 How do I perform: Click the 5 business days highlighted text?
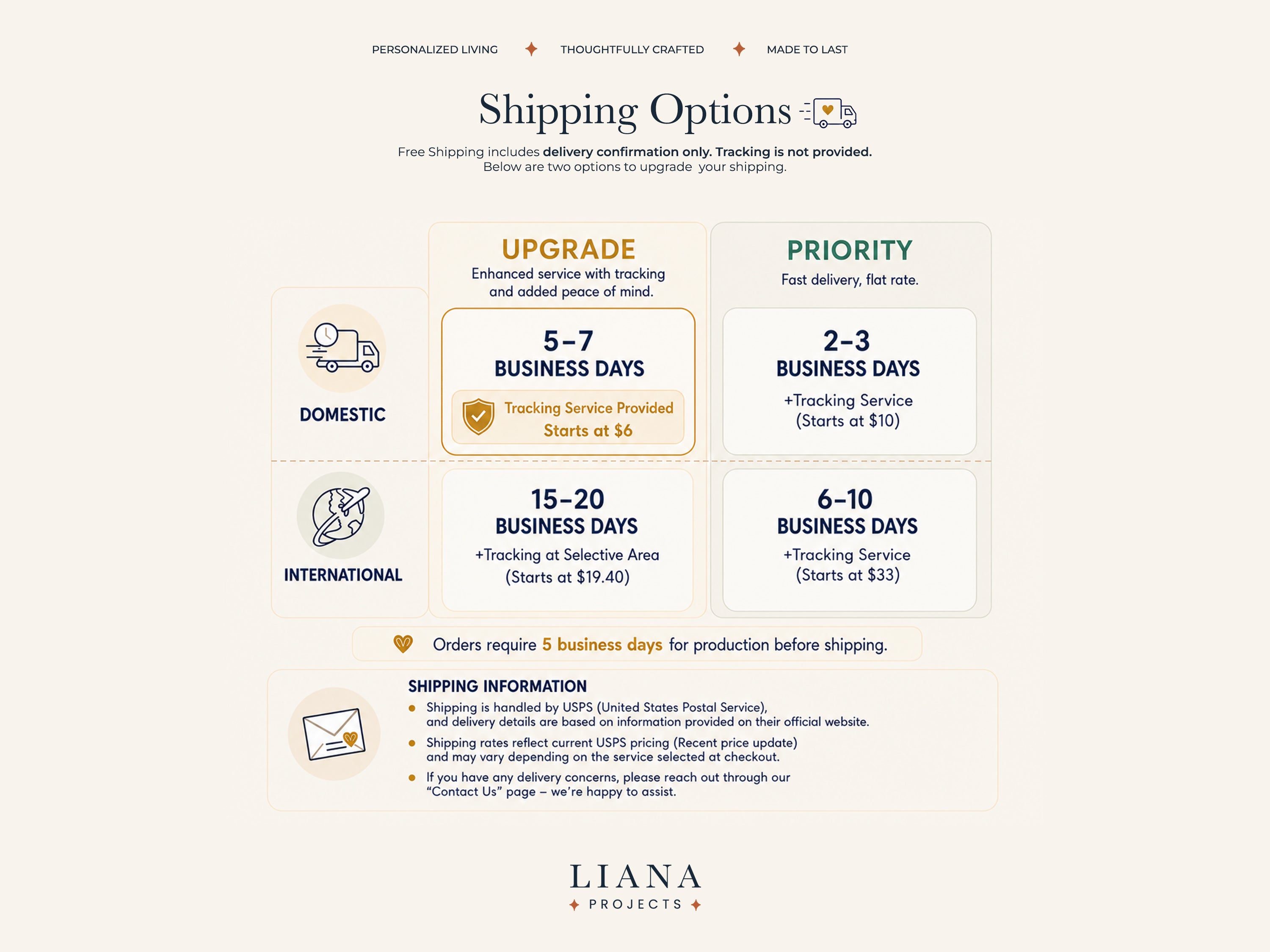pos(602,645)
